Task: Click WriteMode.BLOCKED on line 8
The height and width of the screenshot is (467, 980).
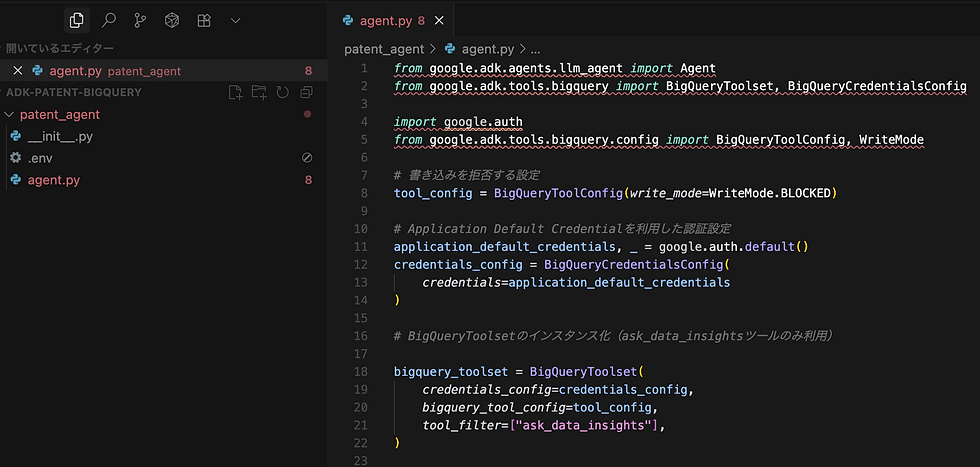Action: pos(769,193)
